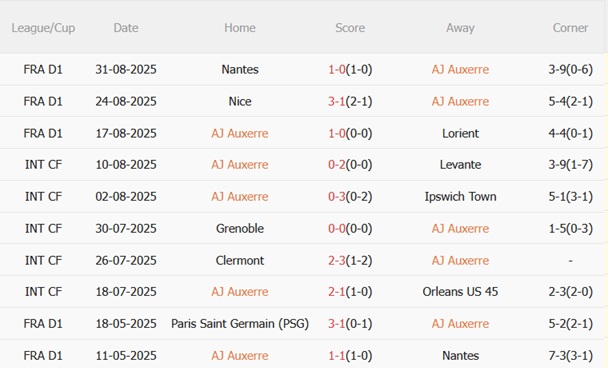This screenshot has width=608, height=368.
Task: Open AJ Auxerre away link versus Nice
Action: (460, 102)
